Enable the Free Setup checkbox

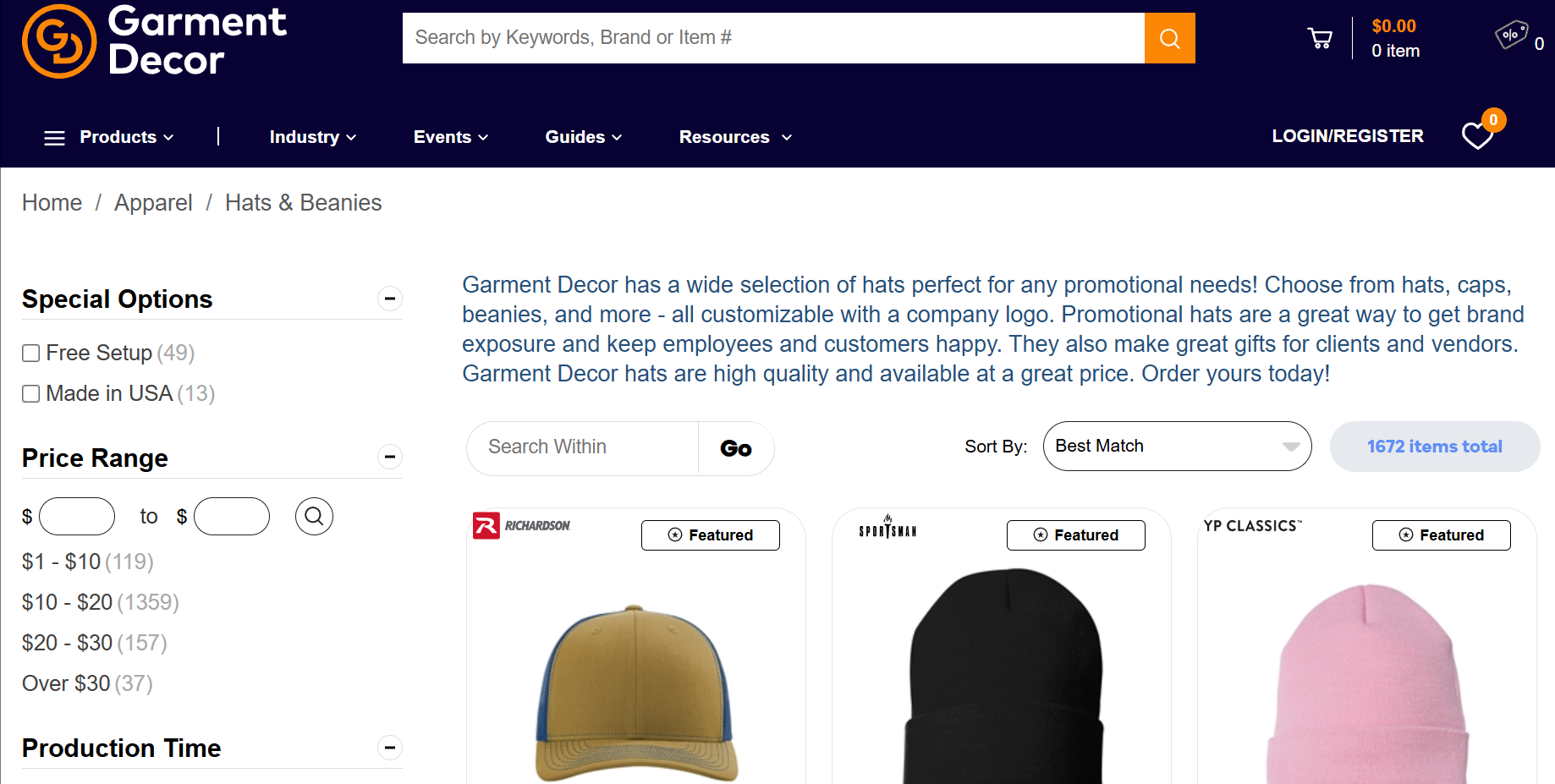pos(31,354)
